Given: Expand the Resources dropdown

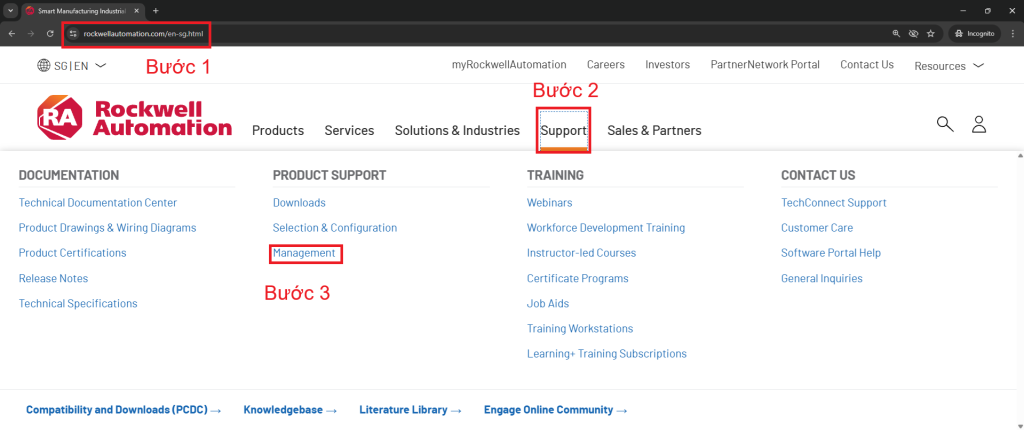Looking at the screenshot, I should pos(948,66).
